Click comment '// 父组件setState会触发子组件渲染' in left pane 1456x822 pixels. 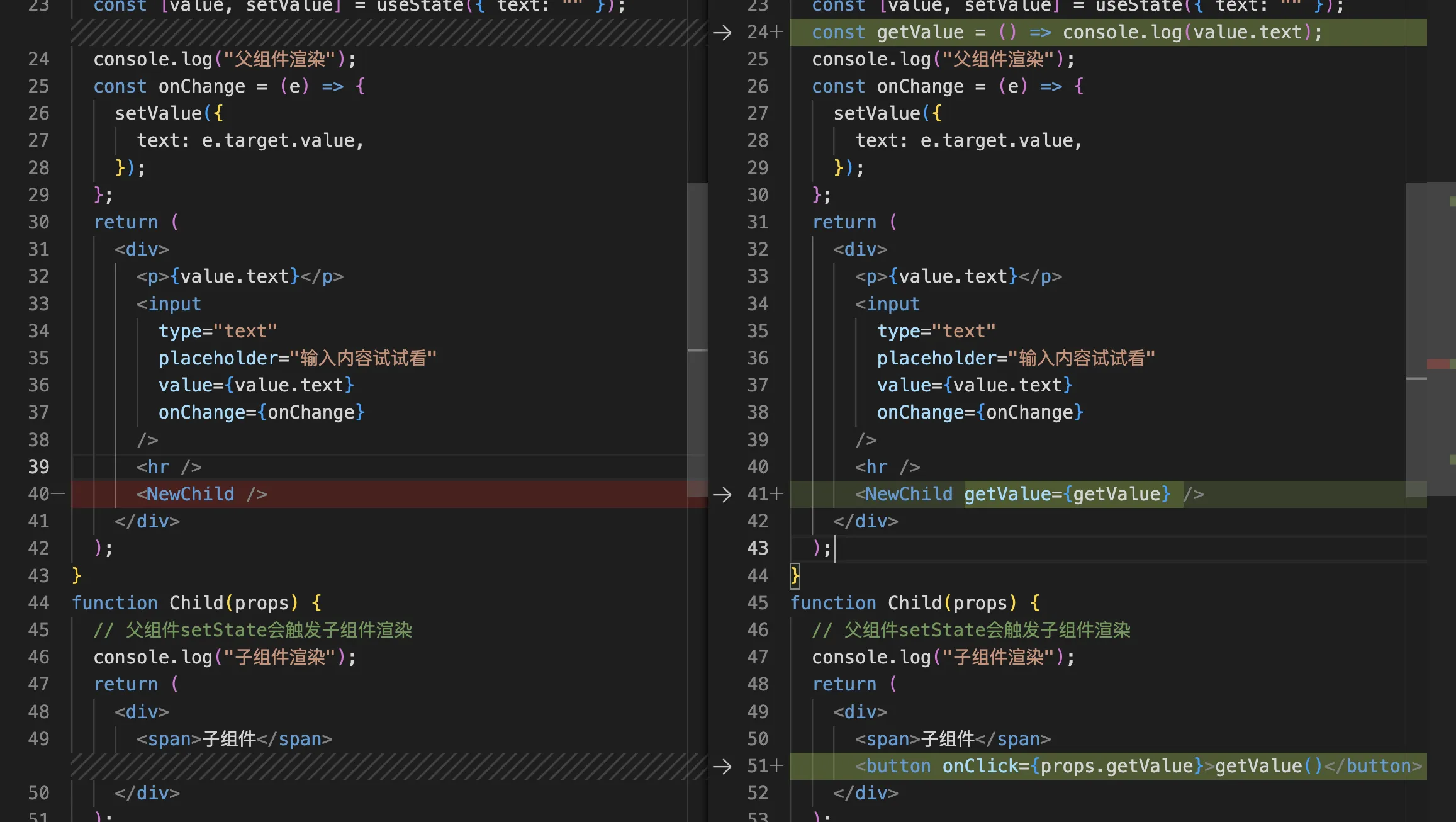253,630
